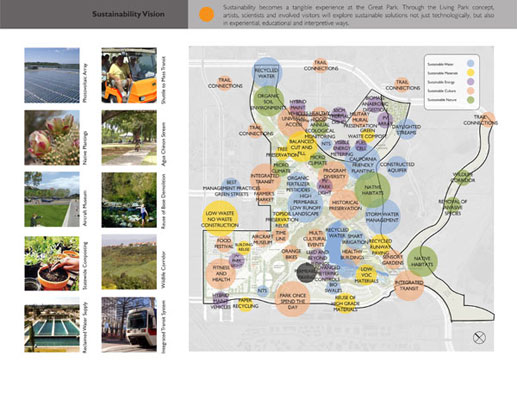Viewport: 517px width, 400px height.
Task: Click the Organic Soil Environment green bubble
Action: [x=268, y=101]
